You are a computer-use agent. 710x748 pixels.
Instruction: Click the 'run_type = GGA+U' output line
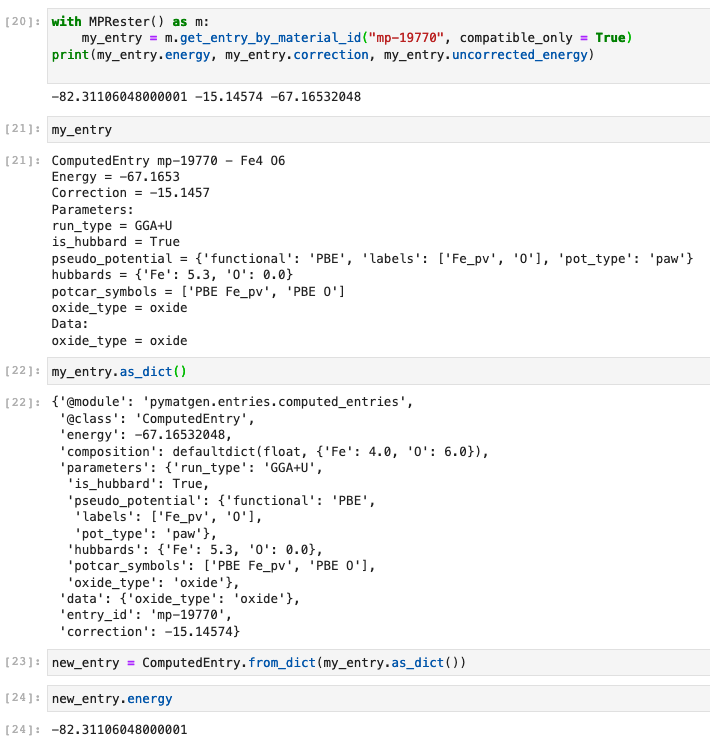click(x=112, y=226)
